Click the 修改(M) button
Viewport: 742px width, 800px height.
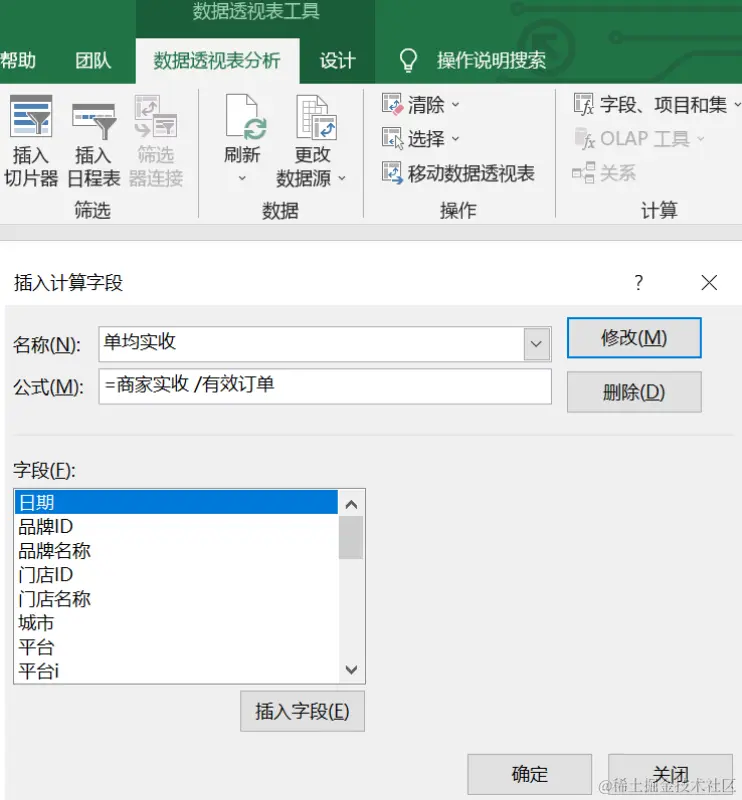tap(634, 338)
